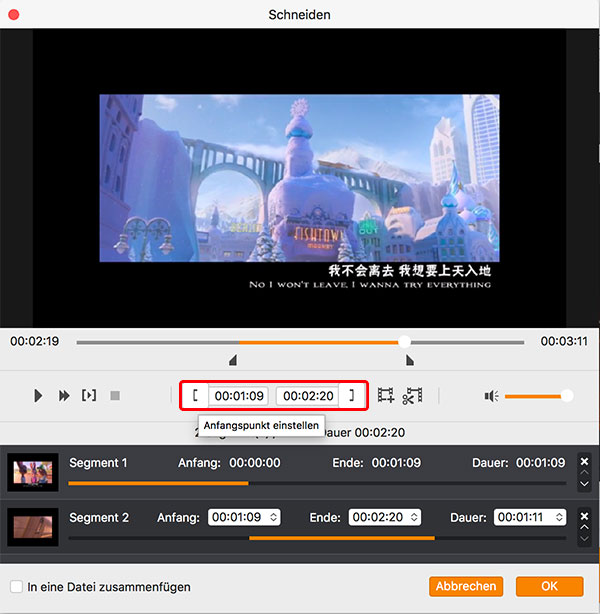Click Segment 2 Ende time field
This screenshot has width=600, height=614.
tap(385, 517)
